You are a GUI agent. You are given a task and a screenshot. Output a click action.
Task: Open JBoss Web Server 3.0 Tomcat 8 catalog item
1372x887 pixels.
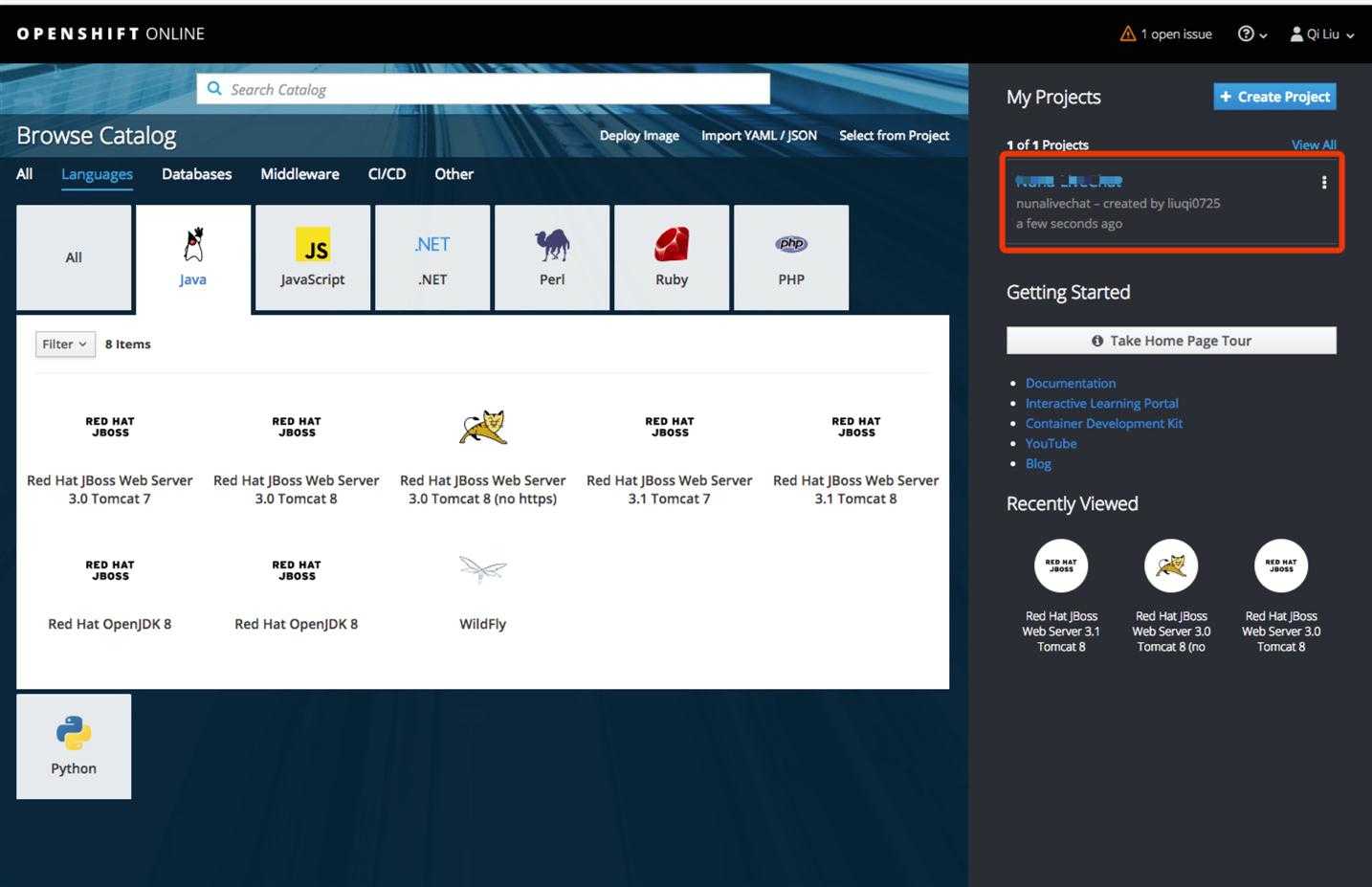coord(297,459)
